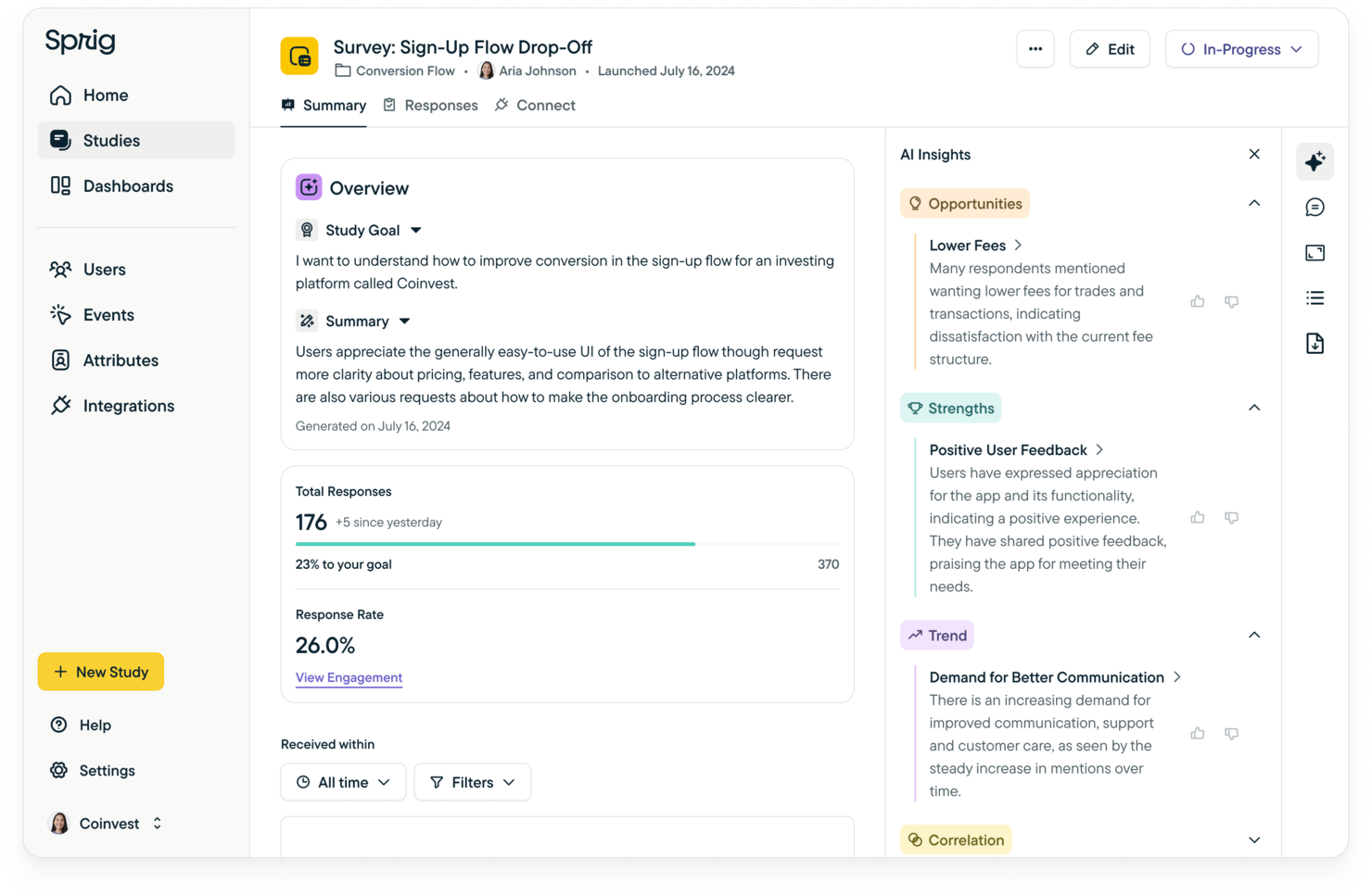Screen dimensions: 1372x896
Task: Click the expand view icon in right sidebar
Action: pyautogui.click(x=1315, y=252)
